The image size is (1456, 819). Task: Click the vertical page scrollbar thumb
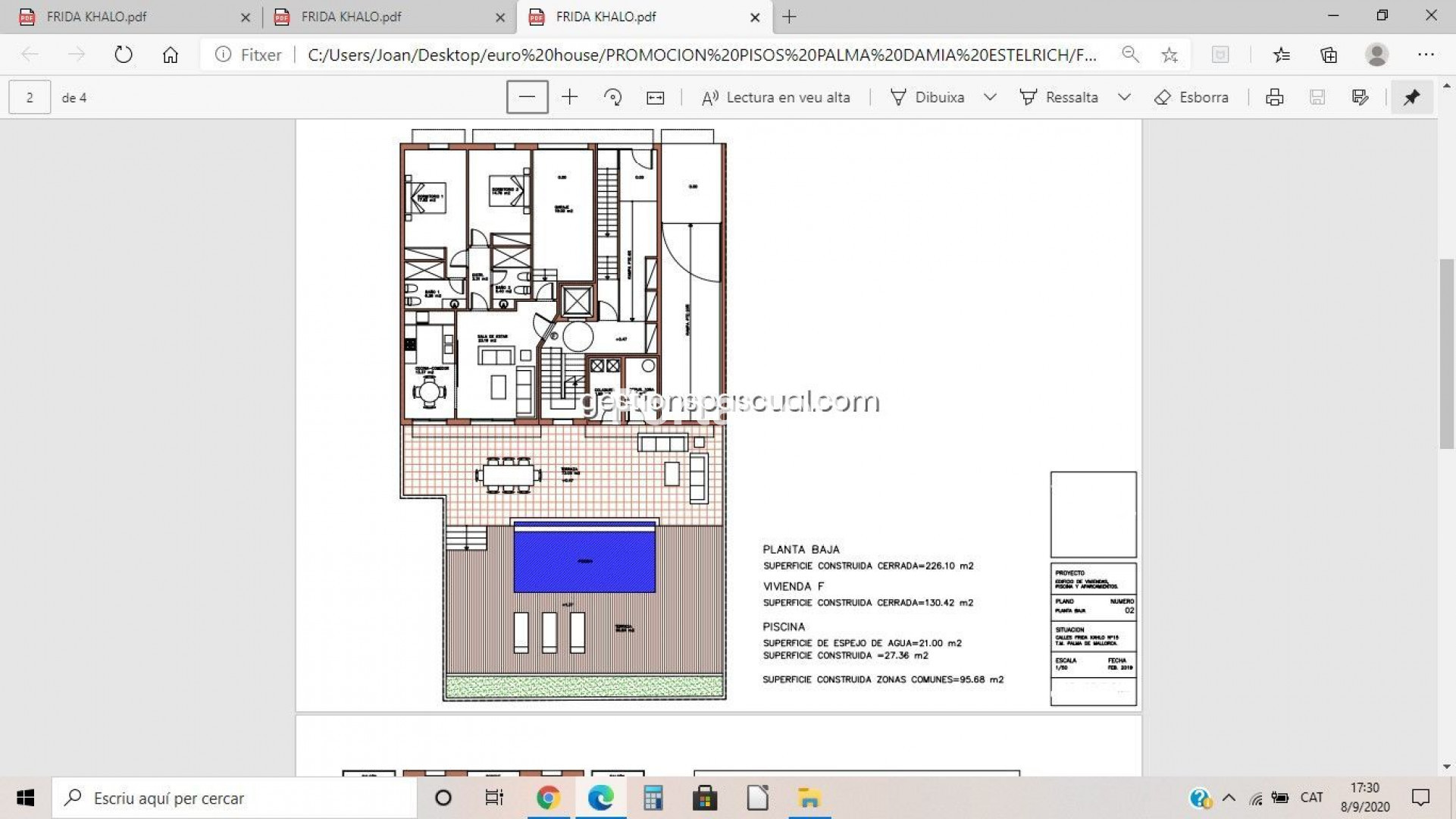[x=1446, y=353]
